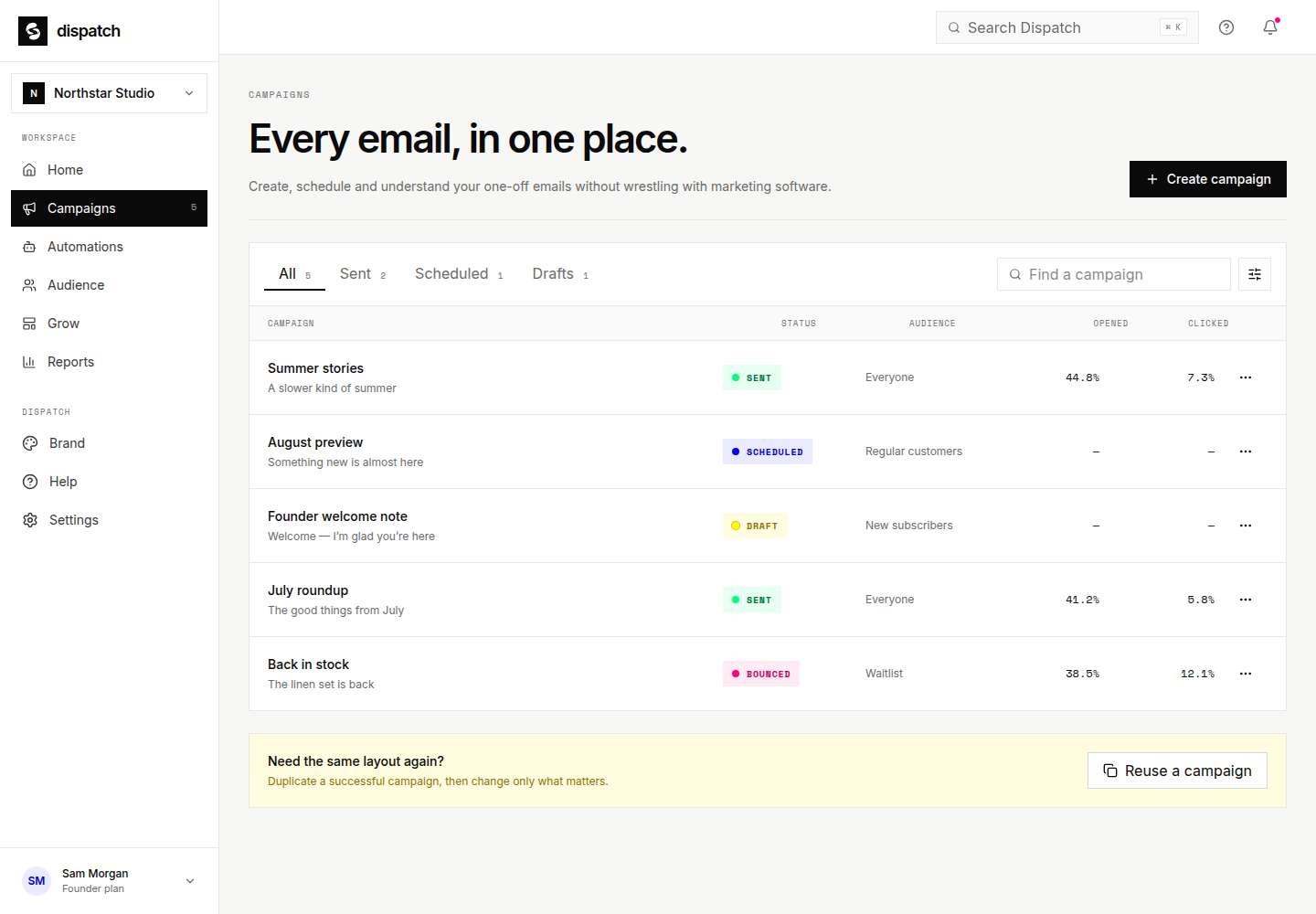This screenshot has height=914, width=1316.
Task: Switch to the Drafts tab
Action: [x=560, y=274]
